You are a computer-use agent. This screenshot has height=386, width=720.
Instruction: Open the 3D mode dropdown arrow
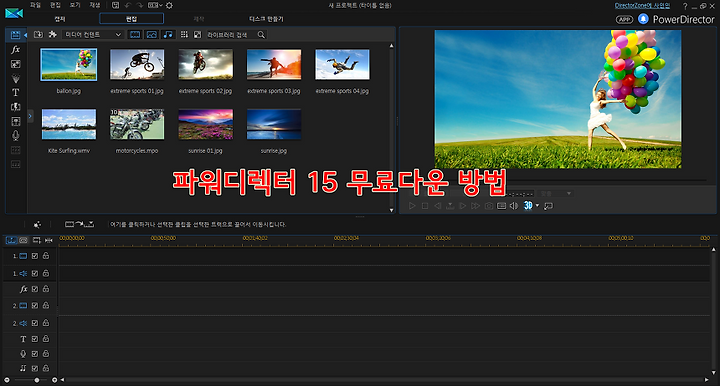pos(538,206)
